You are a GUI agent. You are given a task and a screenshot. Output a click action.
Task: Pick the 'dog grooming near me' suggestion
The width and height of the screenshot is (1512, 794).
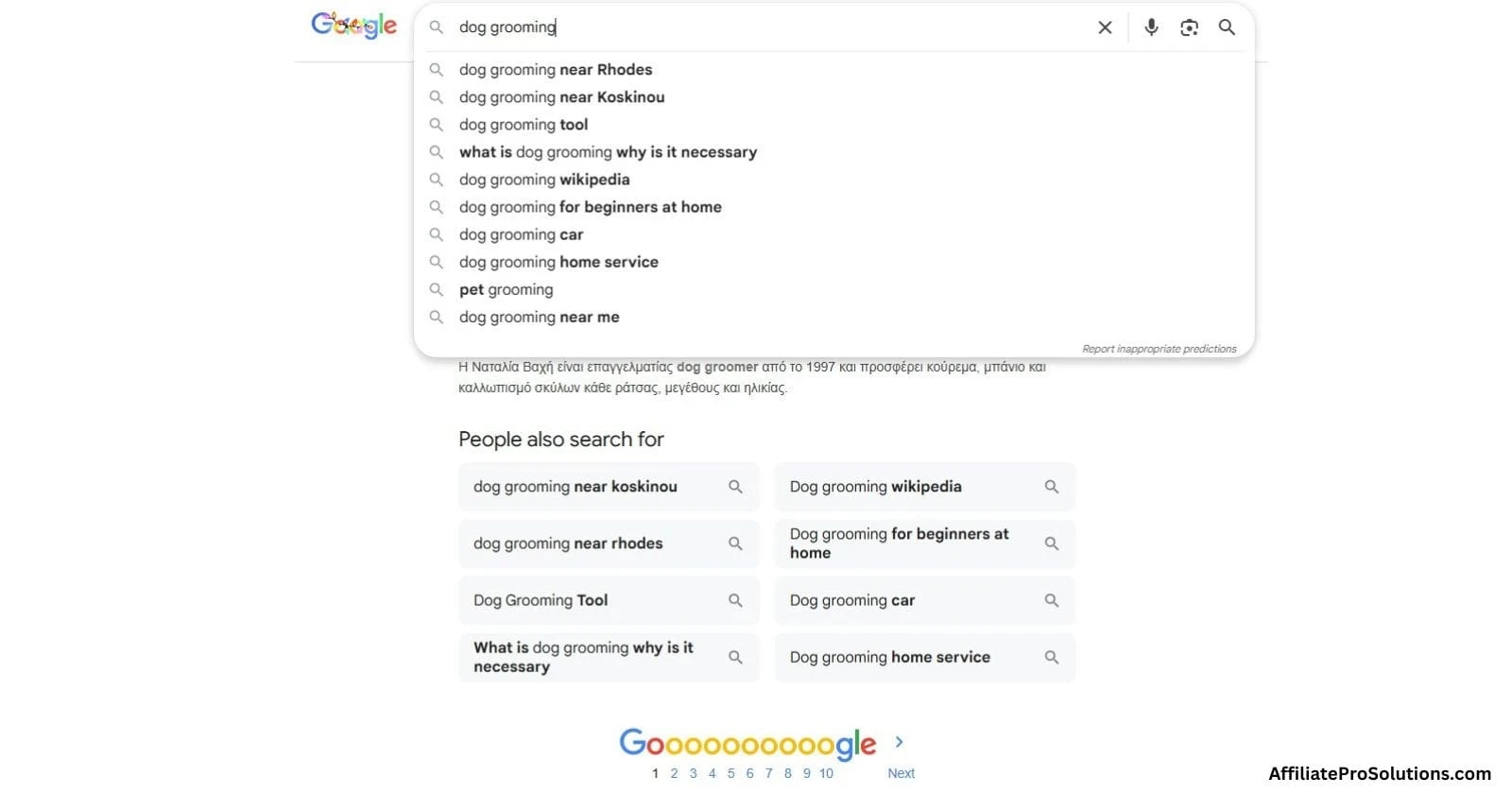[x=539, y=317]
